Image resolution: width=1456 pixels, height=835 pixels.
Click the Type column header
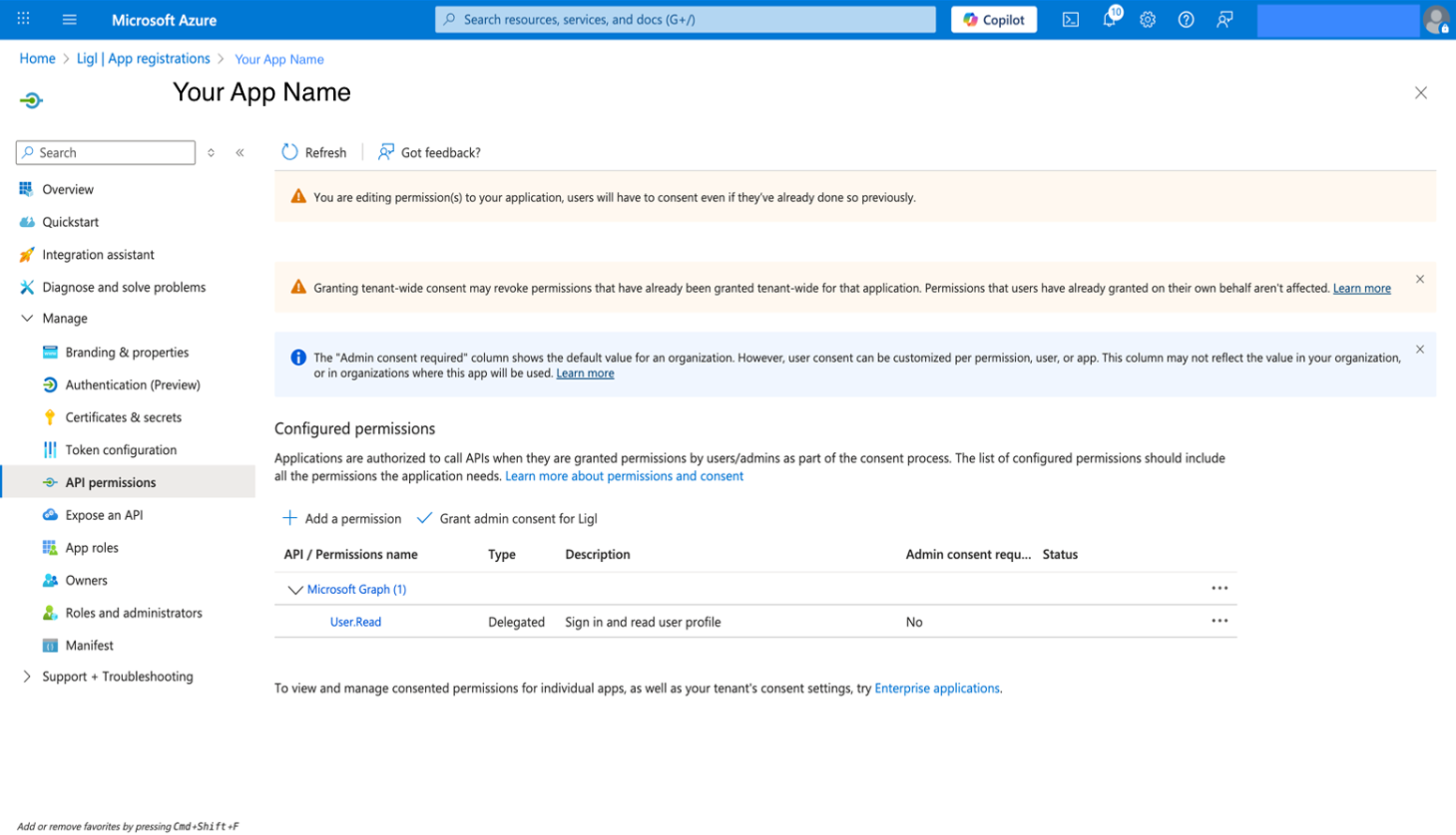pyautogui.click(x=502, y=554)
